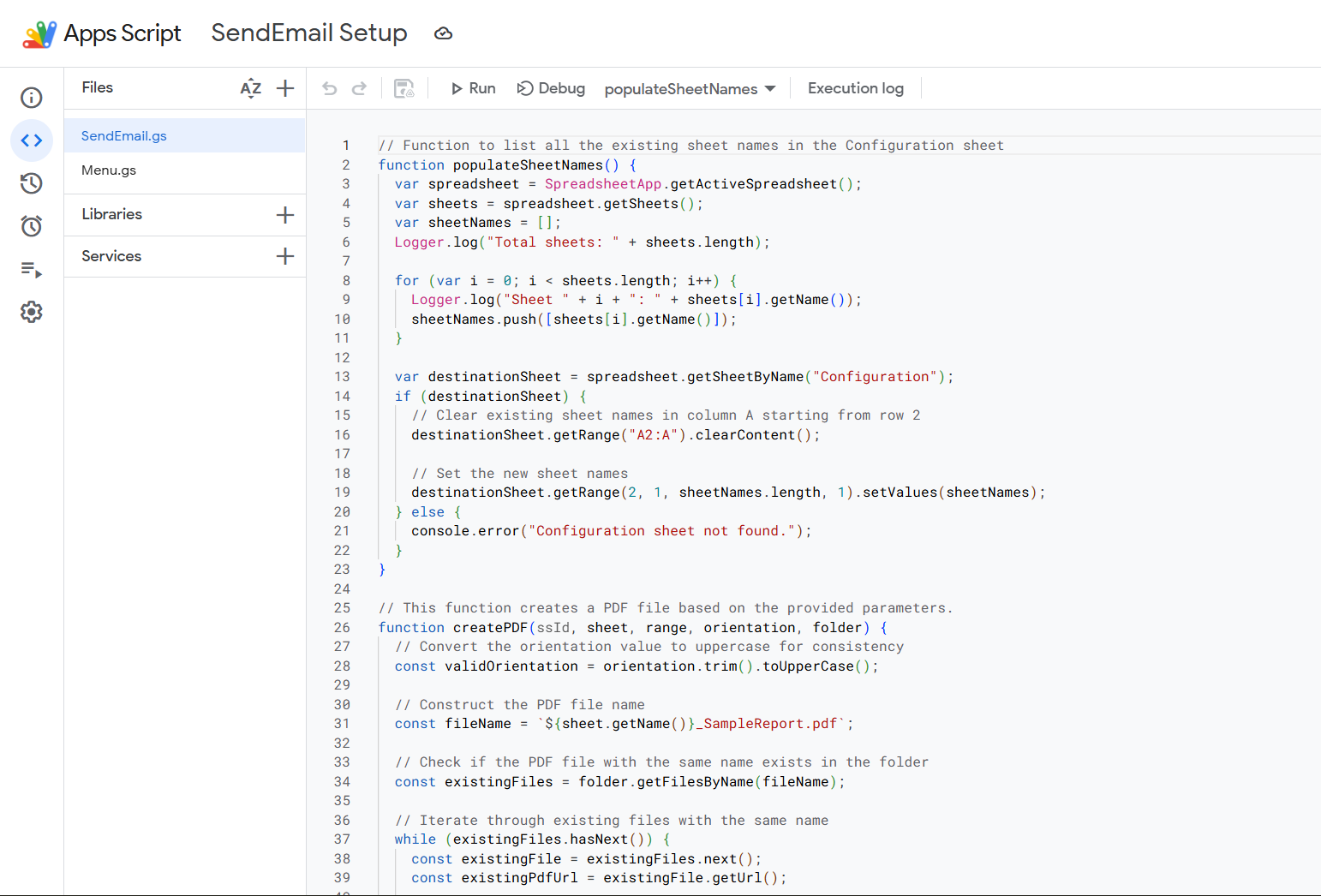Click the first-line comment about listing sheet names
Viewport: 1321px width, 896px height.
pyautogui.click(x=691, y=146)
